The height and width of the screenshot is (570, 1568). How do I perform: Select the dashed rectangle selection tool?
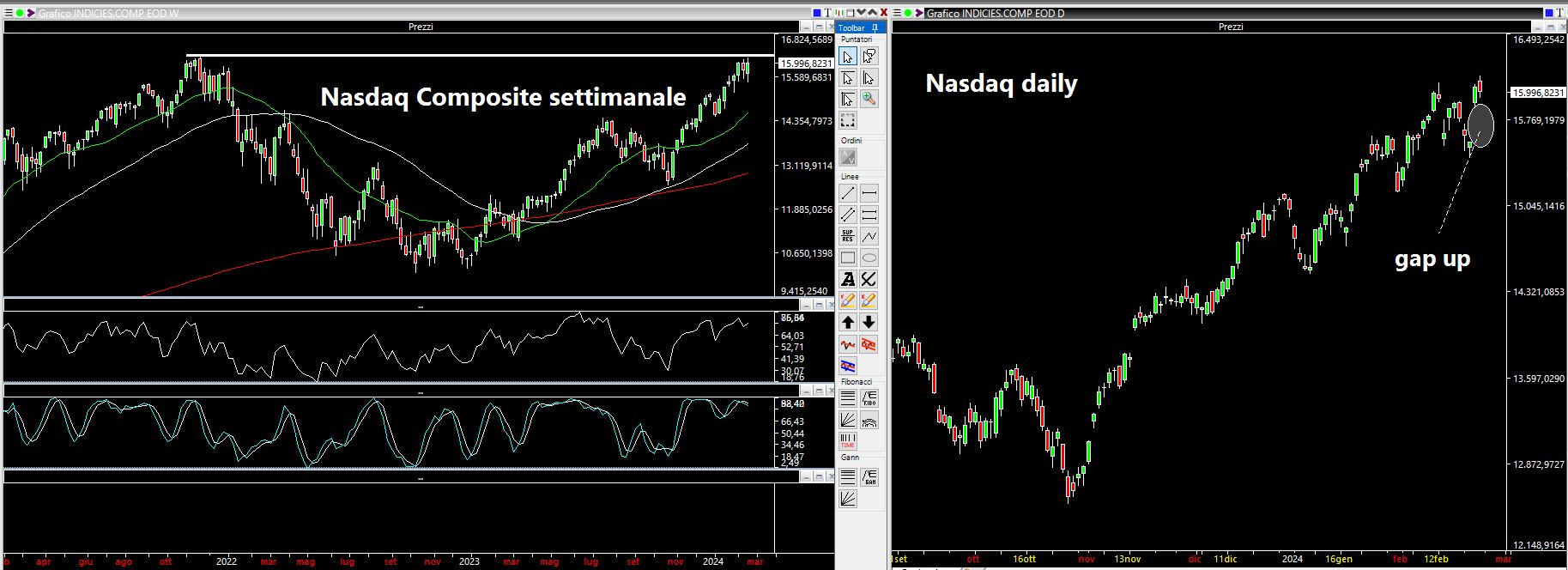[848, 120]
